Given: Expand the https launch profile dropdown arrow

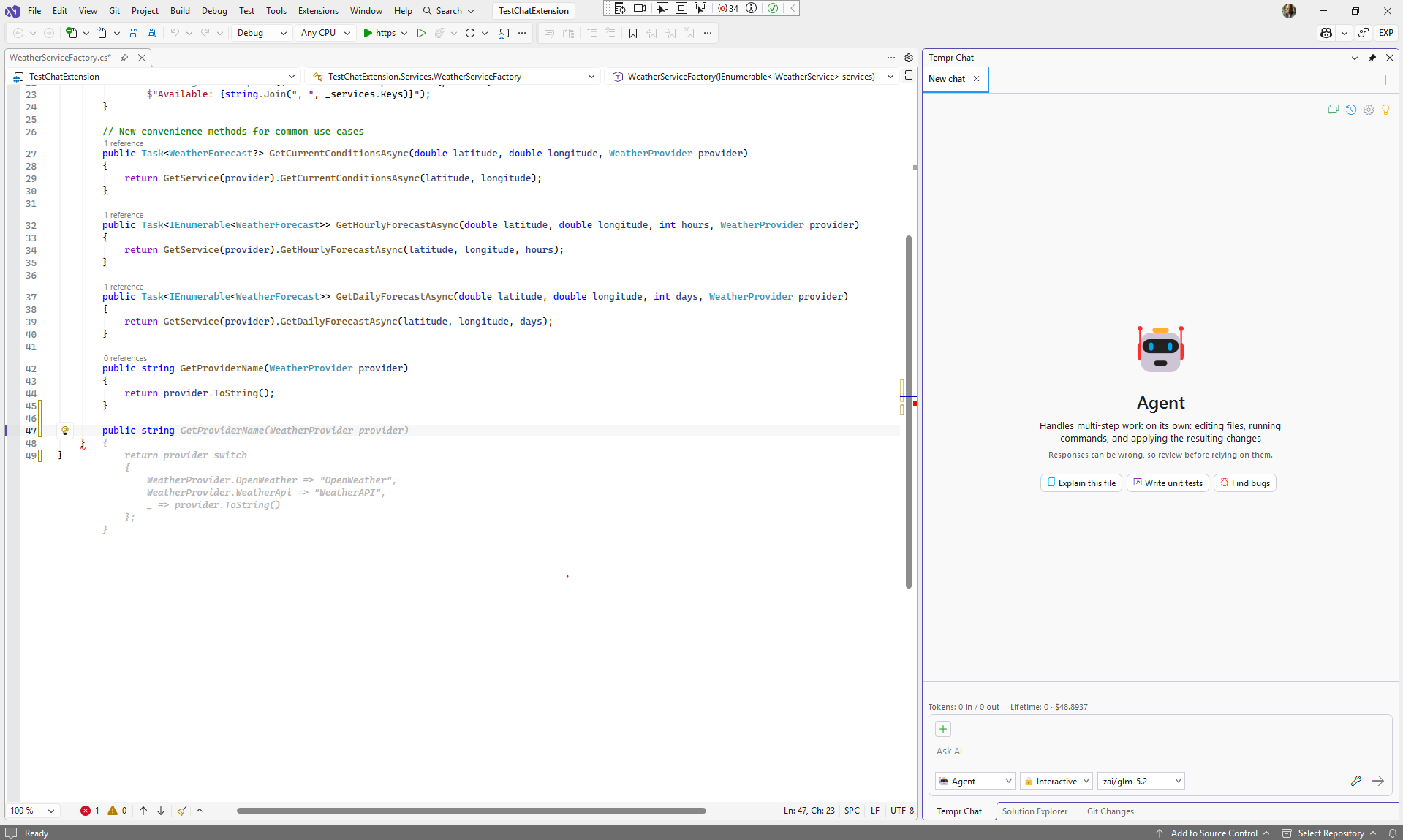Looking at the screenshot, I should [404, 33].
